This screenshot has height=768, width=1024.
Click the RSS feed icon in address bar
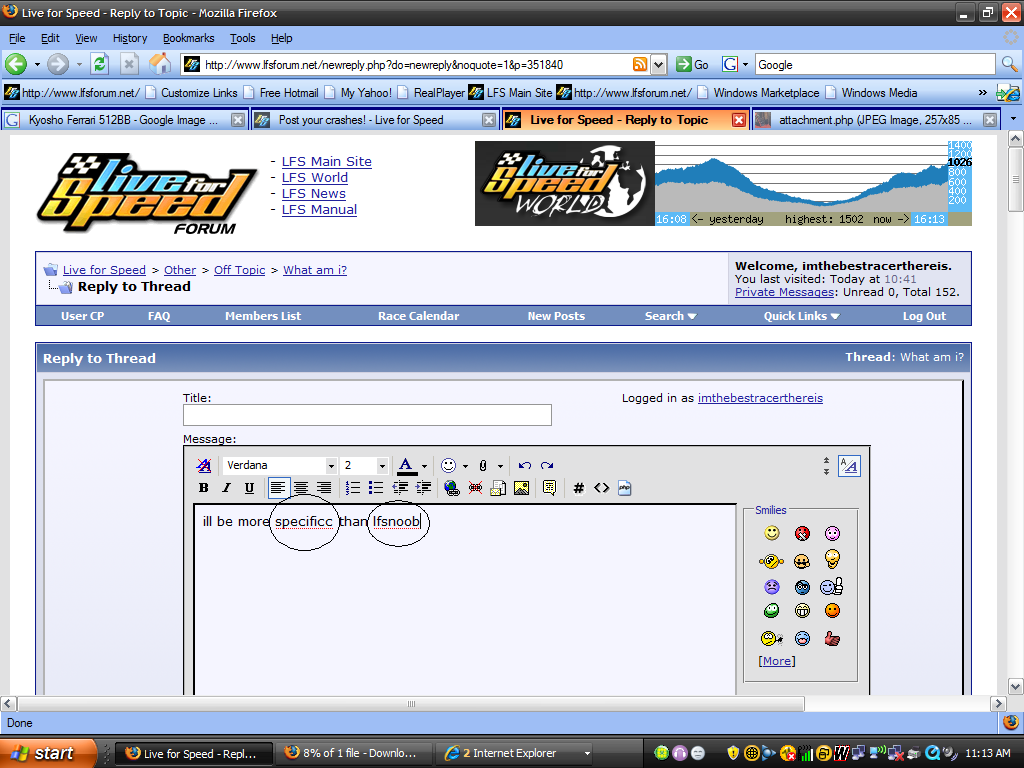(x=640, y=64)
